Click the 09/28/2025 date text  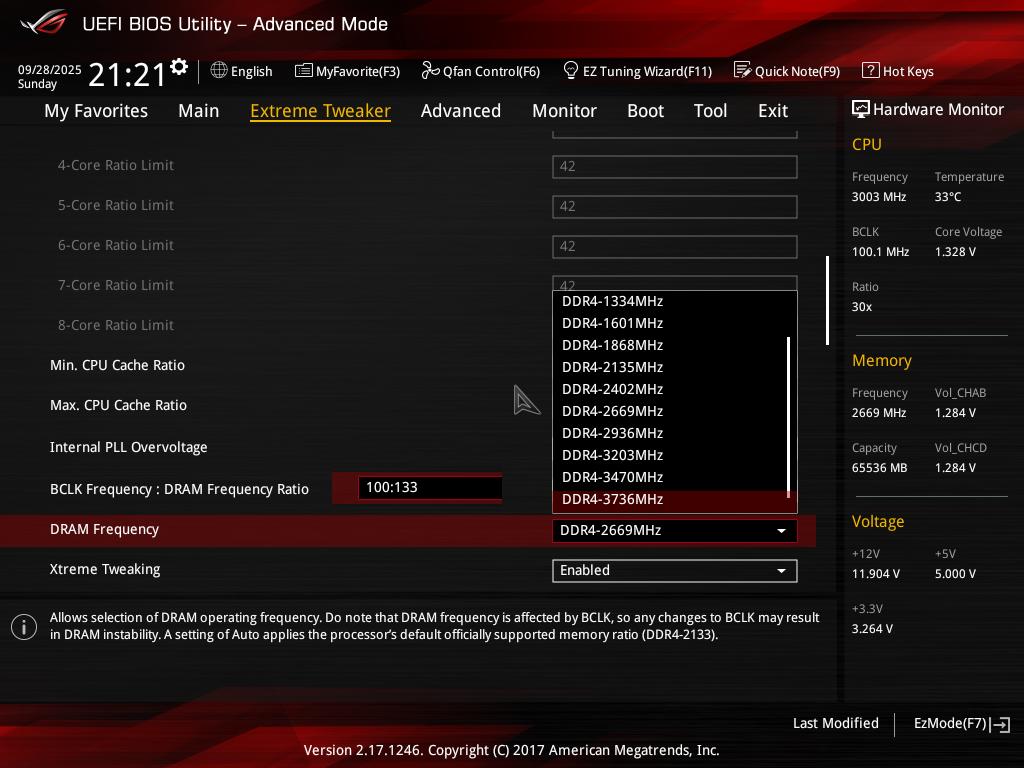click(50, 70)
